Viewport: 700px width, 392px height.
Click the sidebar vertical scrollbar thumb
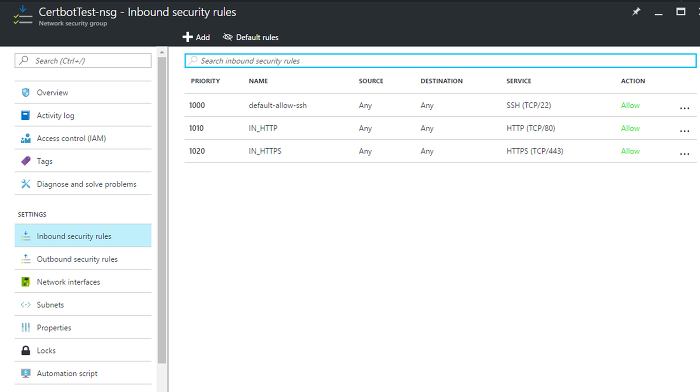pos(162,210)
